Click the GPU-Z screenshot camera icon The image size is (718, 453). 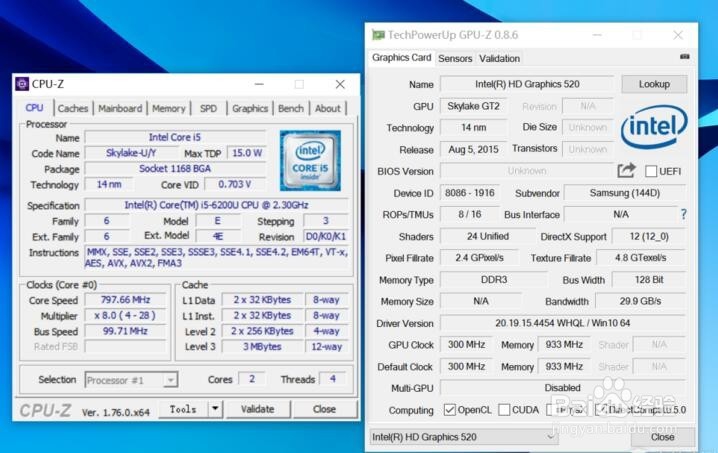[685, 57]
